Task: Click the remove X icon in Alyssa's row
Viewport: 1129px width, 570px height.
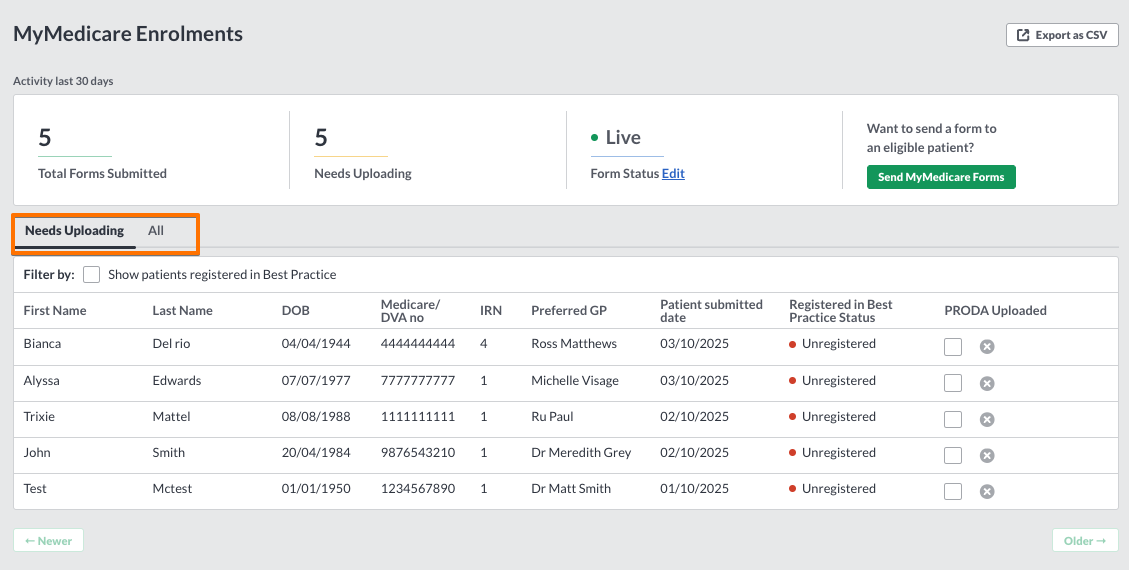Action: tap(987, 384)
